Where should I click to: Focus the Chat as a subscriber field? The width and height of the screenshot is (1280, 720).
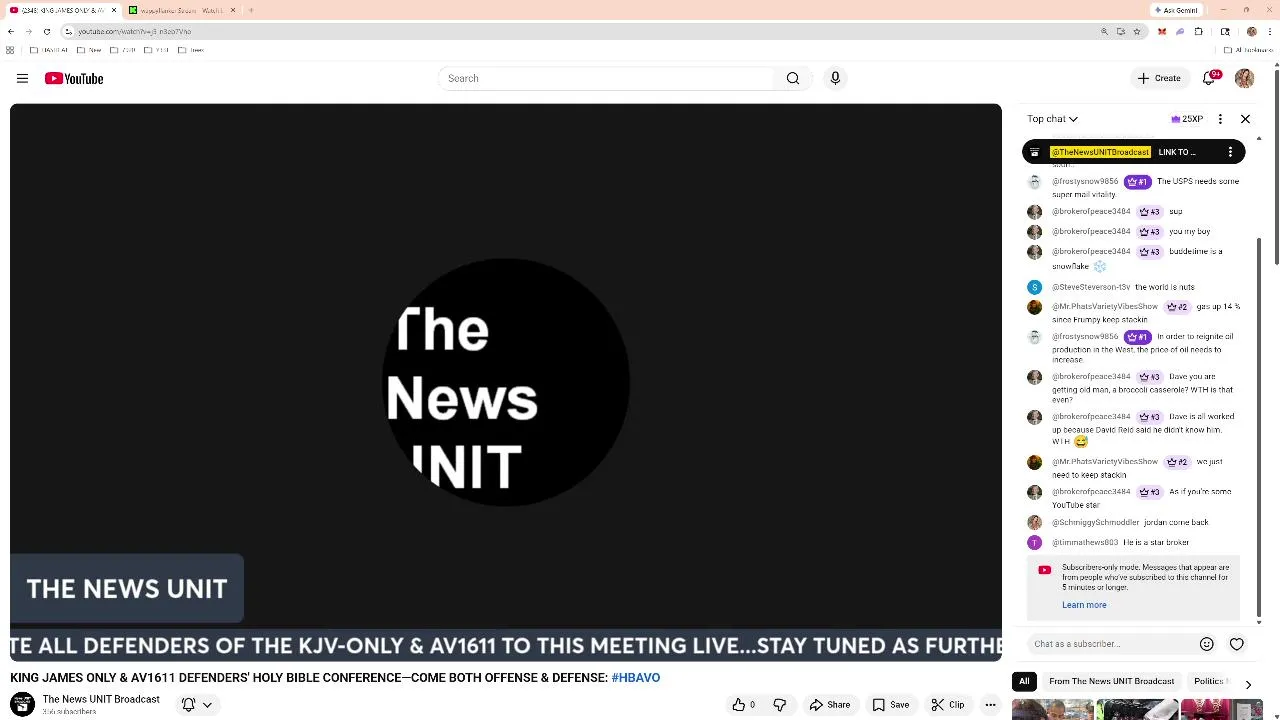click(x=1110, y=644)
